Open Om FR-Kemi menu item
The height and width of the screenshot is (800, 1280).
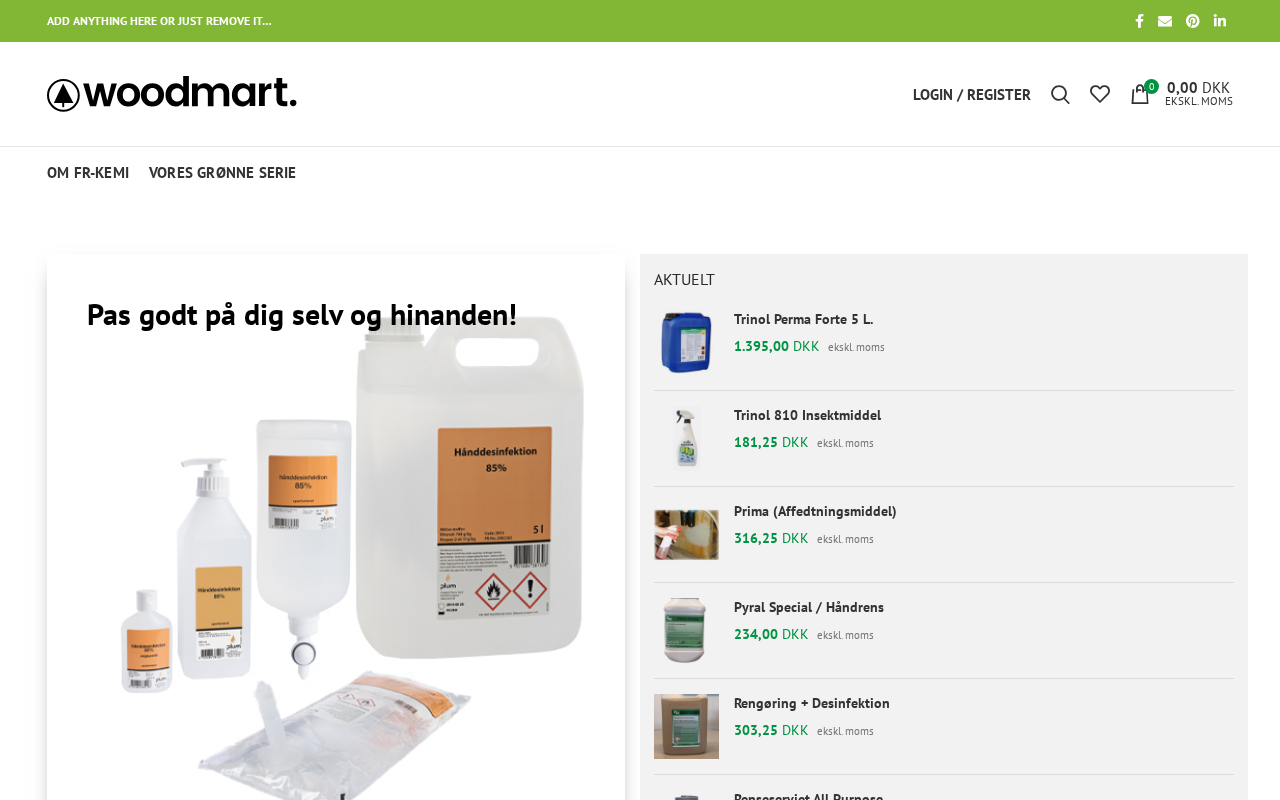pyautogui.click(x=88, y=172)
